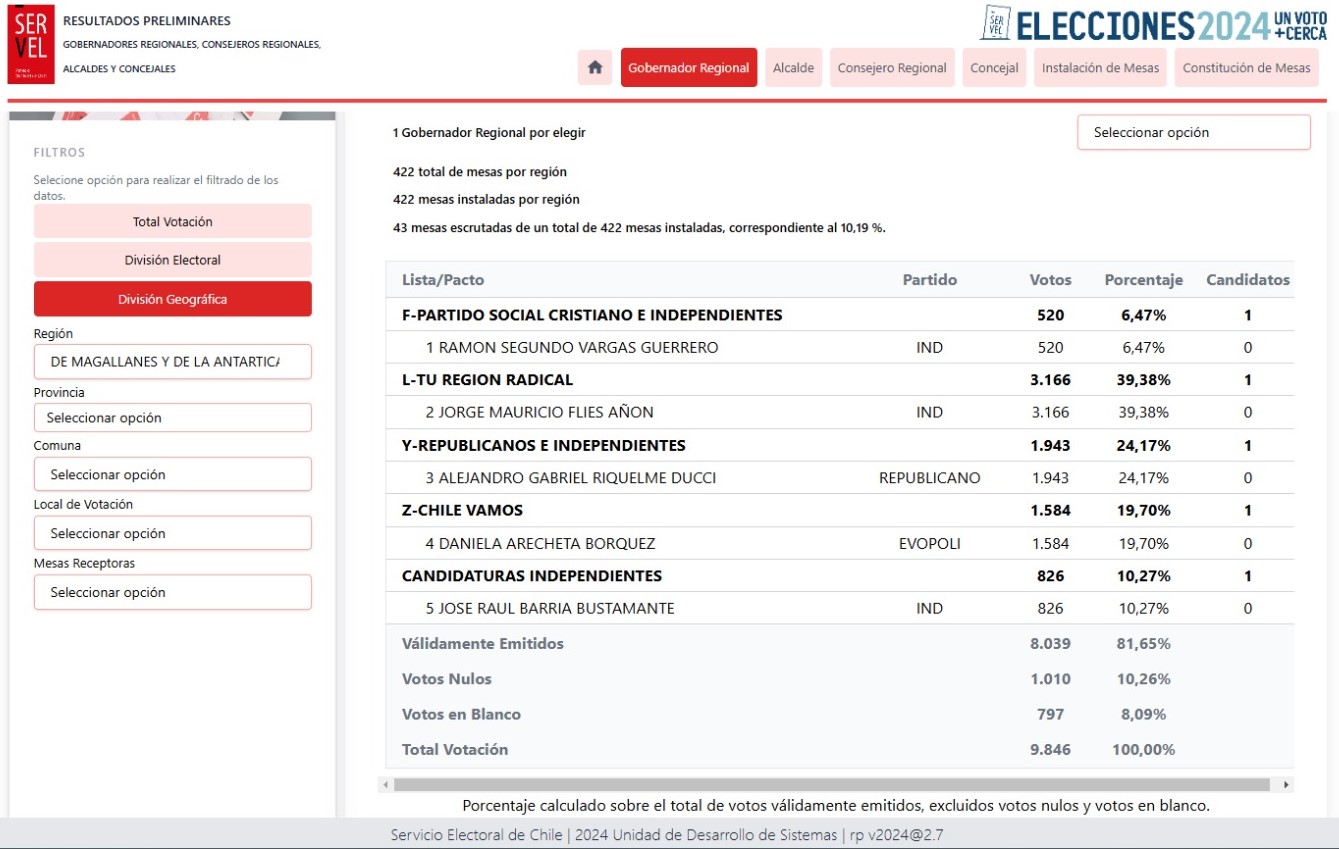This screenshot has height=849, width=1339.
Task: Open the Constitución de Mesas tab
Action: [1246, 68]
